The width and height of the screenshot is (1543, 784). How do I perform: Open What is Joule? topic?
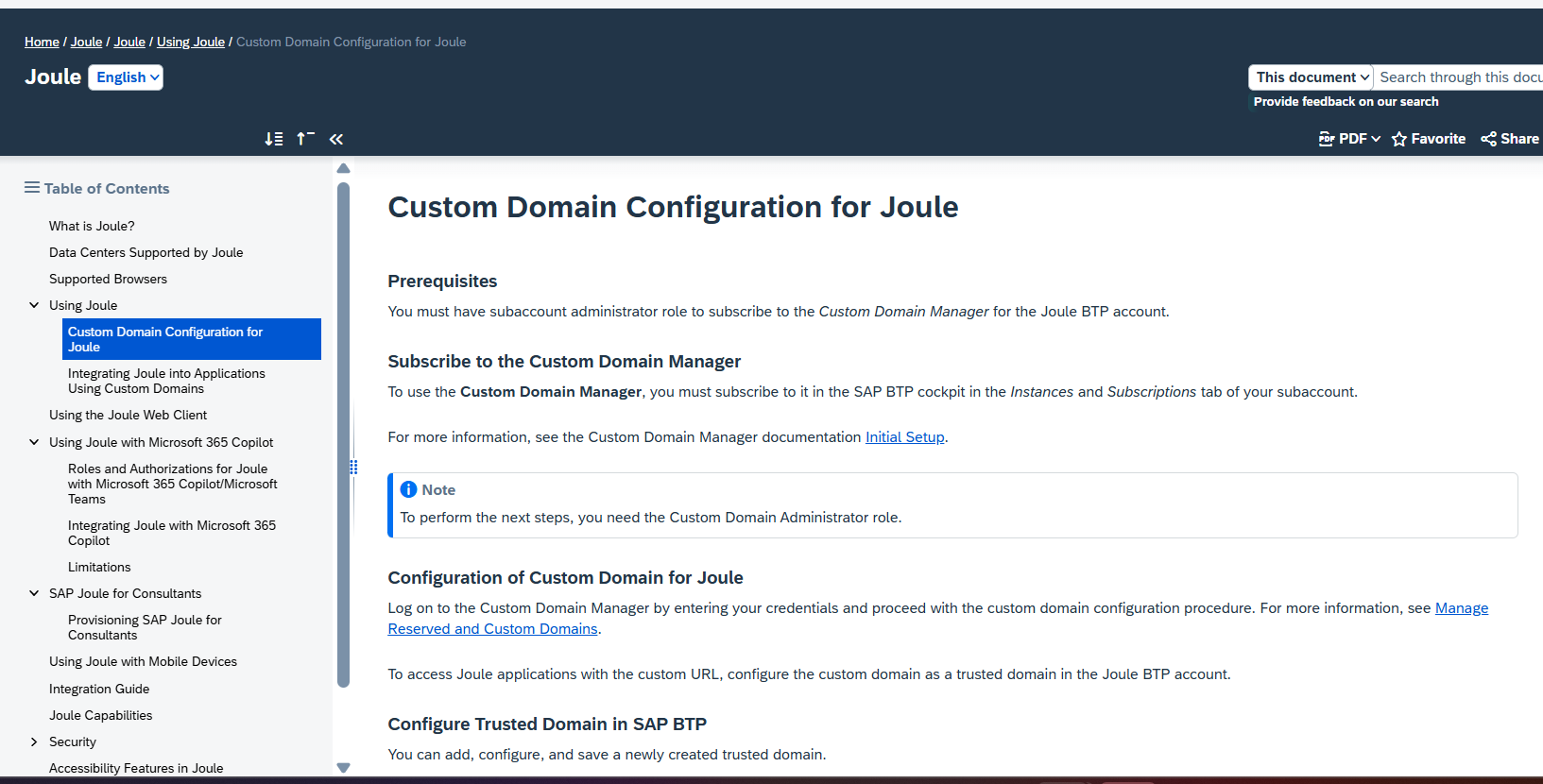92,226
